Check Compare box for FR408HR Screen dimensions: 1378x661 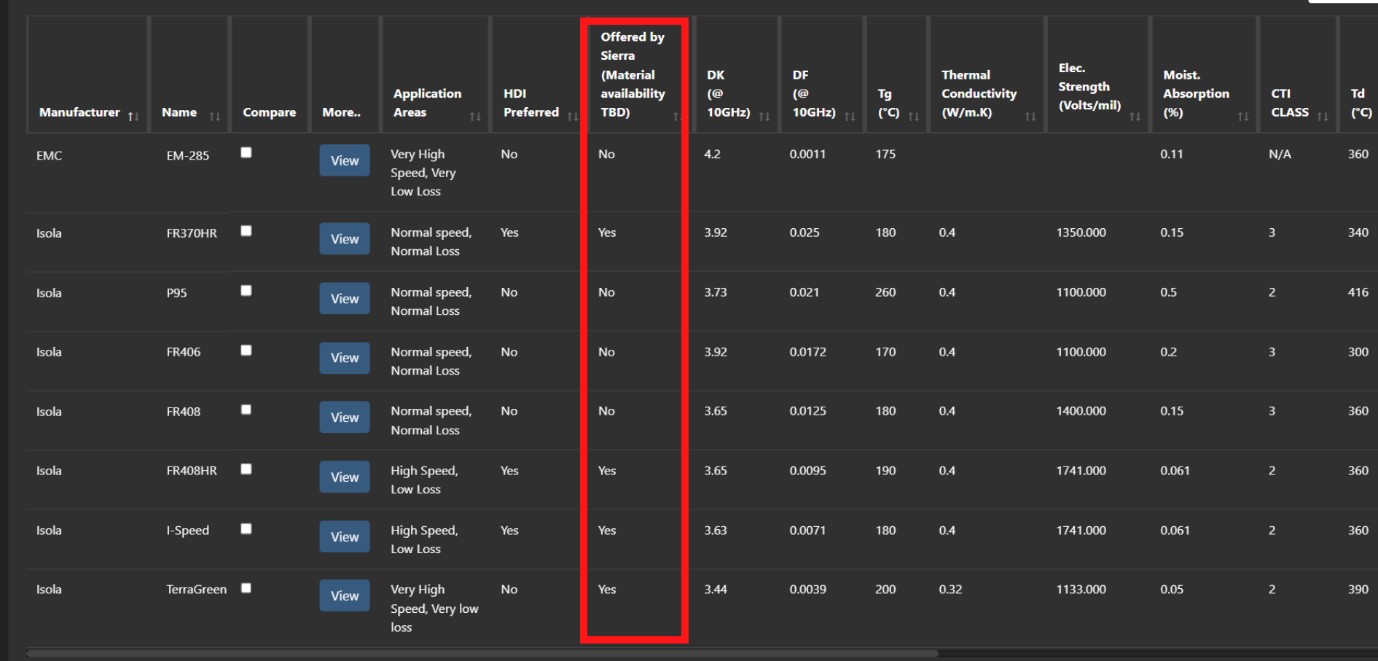coord(246,468)
